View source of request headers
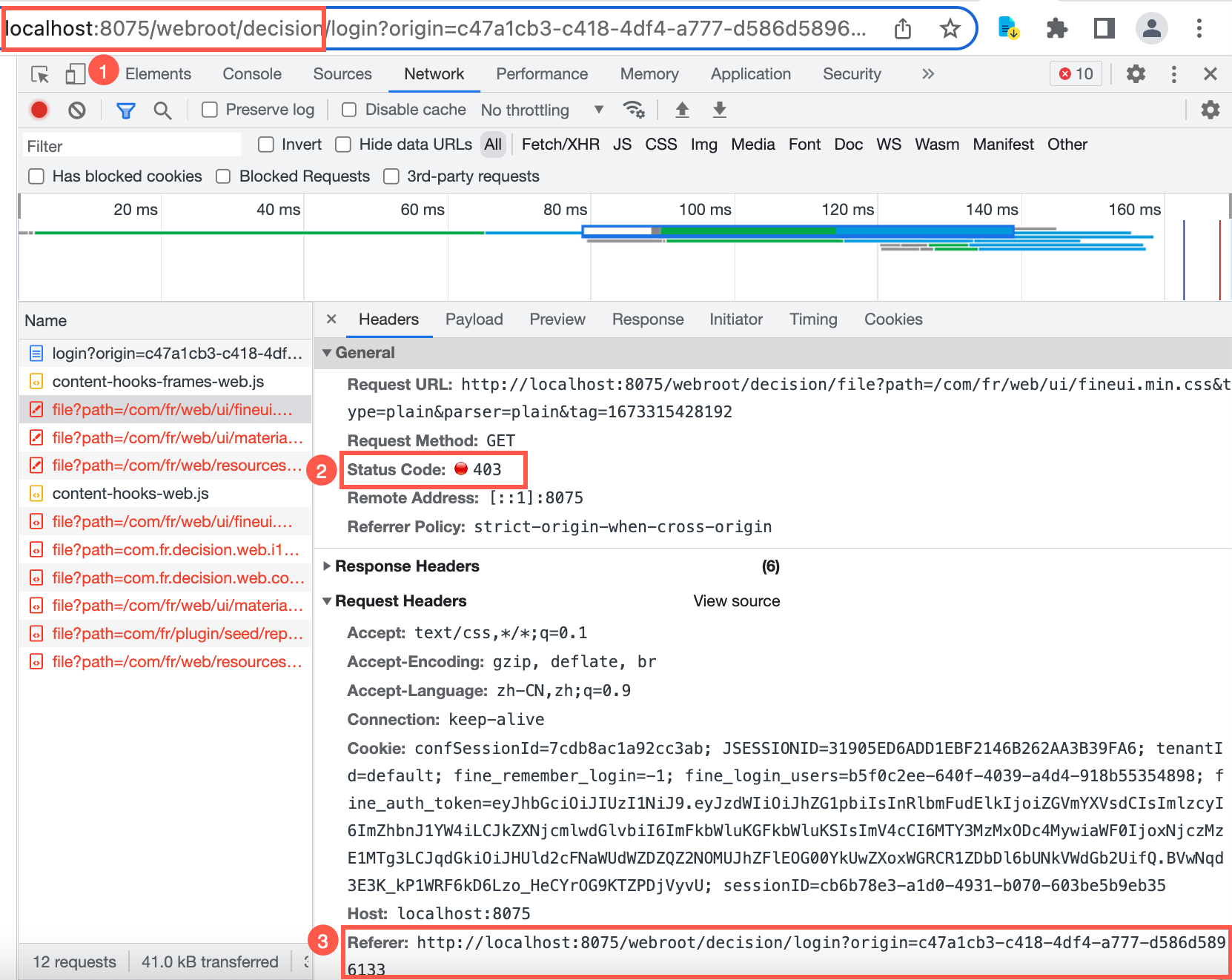The height and width of the screenshot is (980, 1232). (x=736, y=600)
